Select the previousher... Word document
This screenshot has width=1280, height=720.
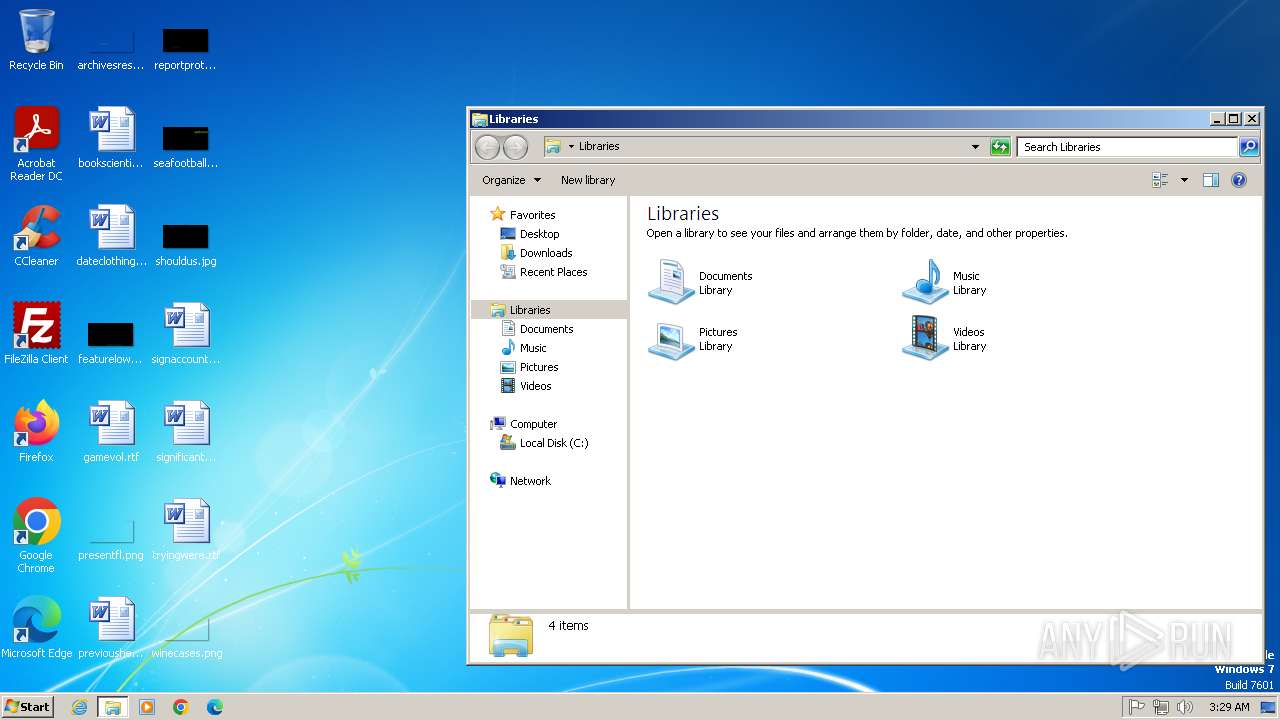(111, 628)
